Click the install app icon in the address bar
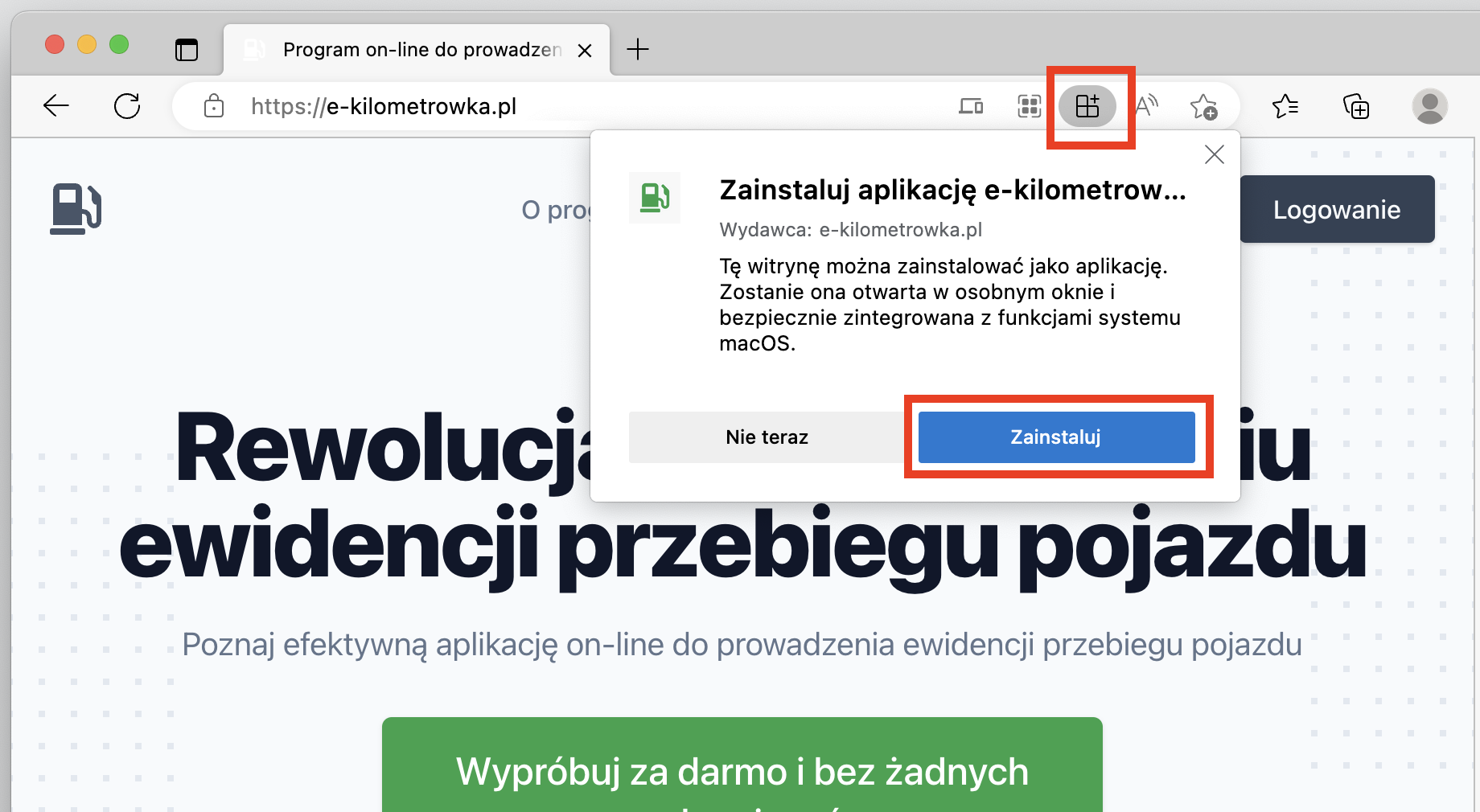 (x=1087, y=105)
